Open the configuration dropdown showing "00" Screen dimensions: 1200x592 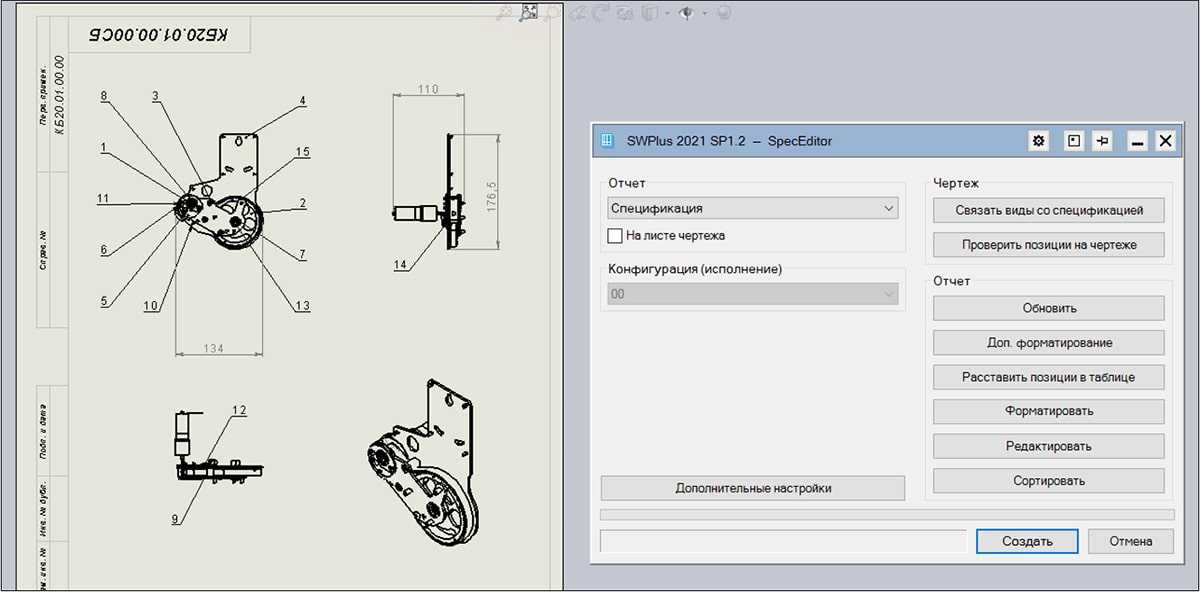click(x=752, y=294)
